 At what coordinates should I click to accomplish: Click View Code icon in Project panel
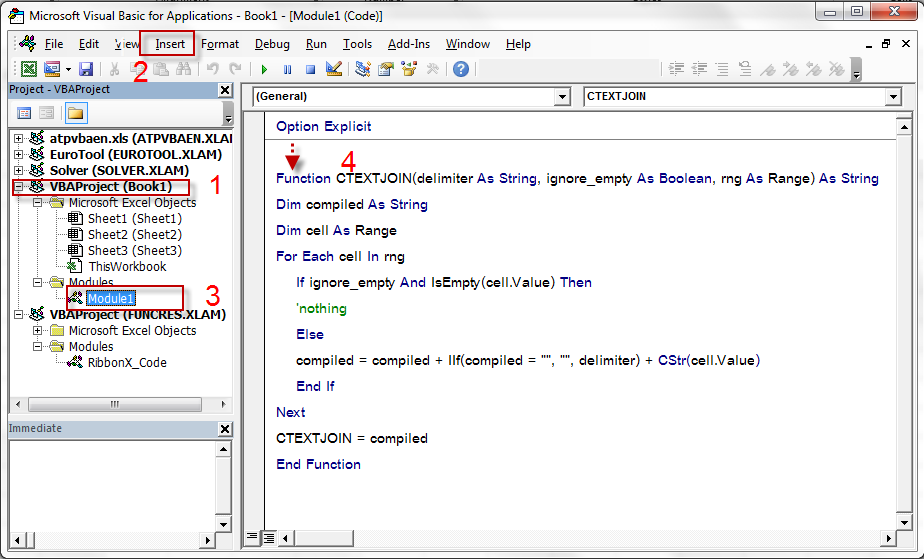click(x=24, y=113)
